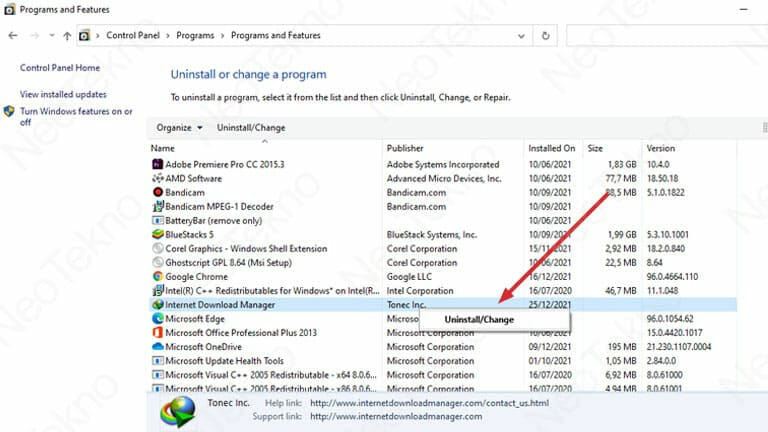Screen dimensions: 768x432
Task: Go to Control Panel Home
Action: [x=60, y=68]
